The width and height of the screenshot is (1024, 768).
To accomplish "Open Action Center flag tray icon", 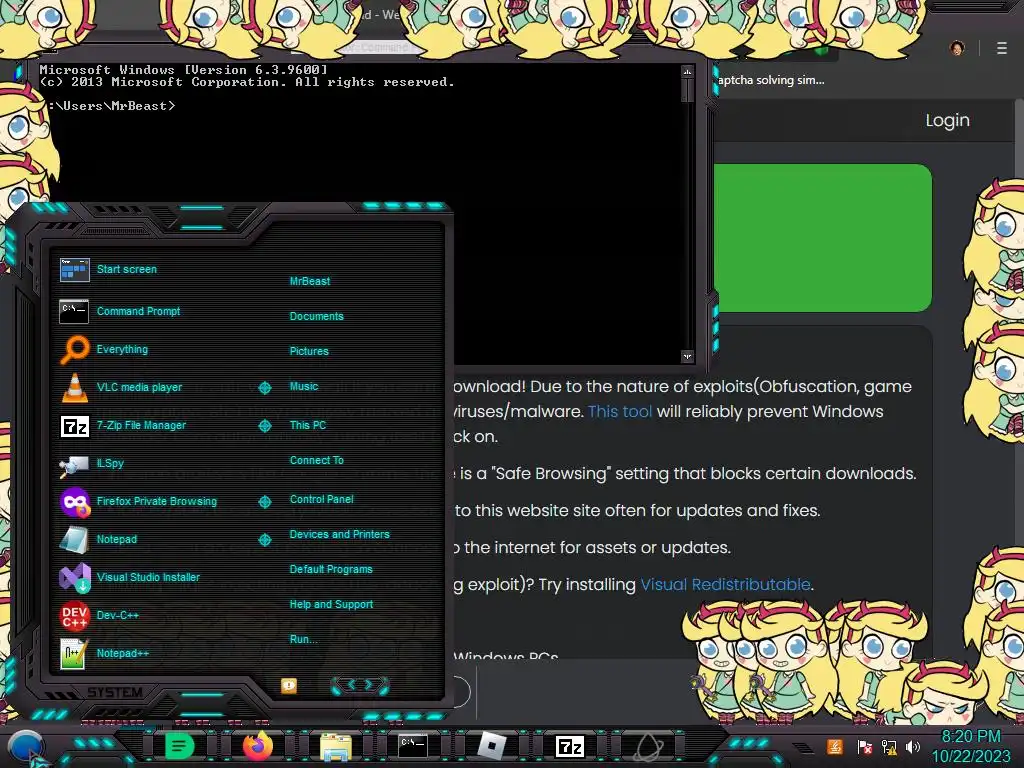I will click(x=864, y=746).
